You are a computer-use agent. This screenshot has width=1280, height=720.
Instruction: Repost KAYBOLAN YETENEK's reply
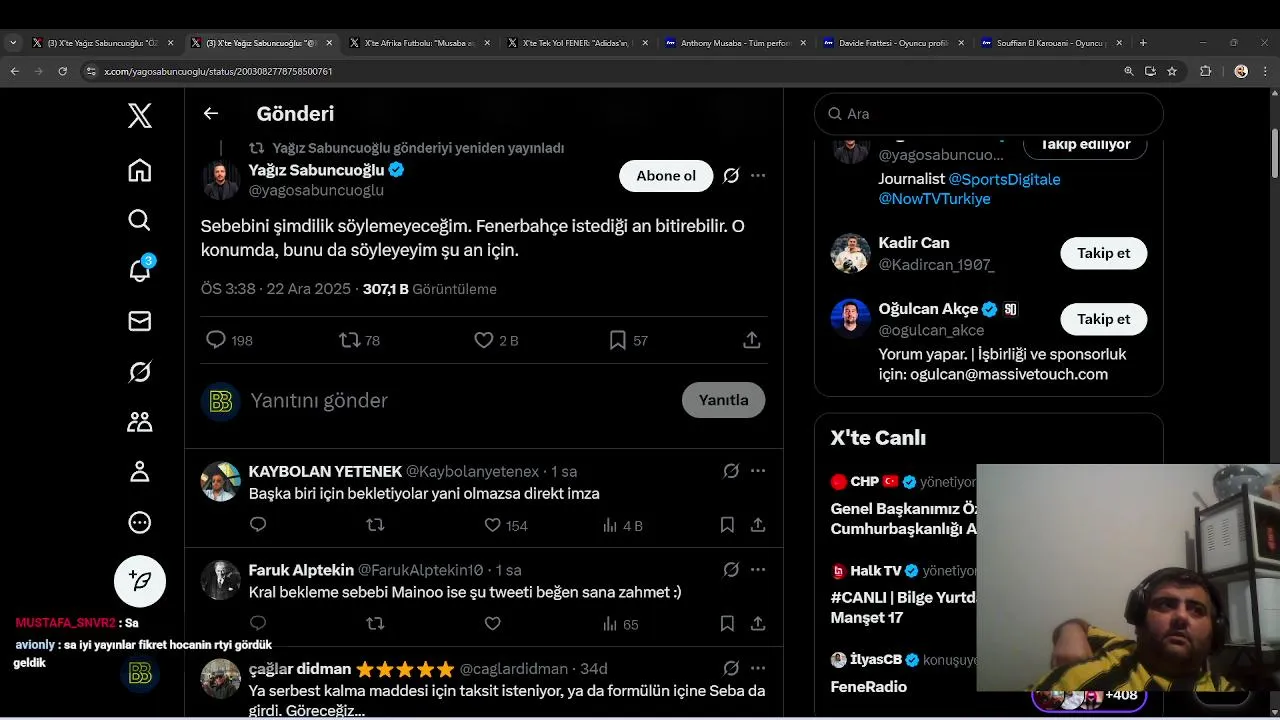(x=375, y=525)
